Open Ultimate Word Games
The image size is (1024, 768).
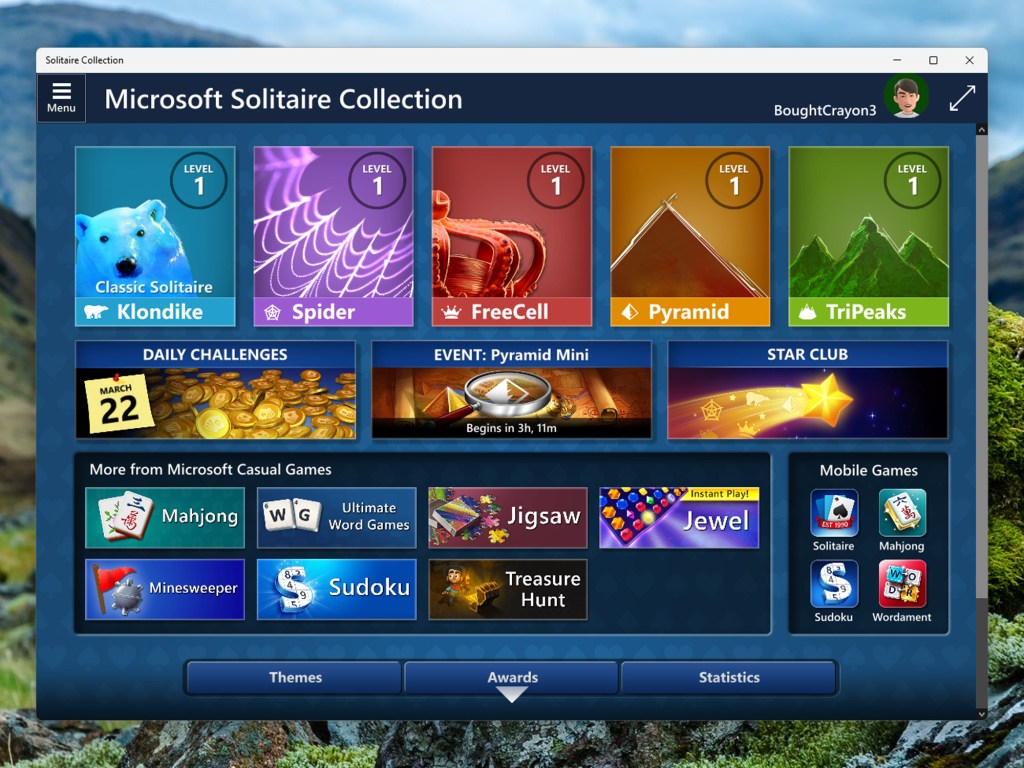tap(336, 518)
